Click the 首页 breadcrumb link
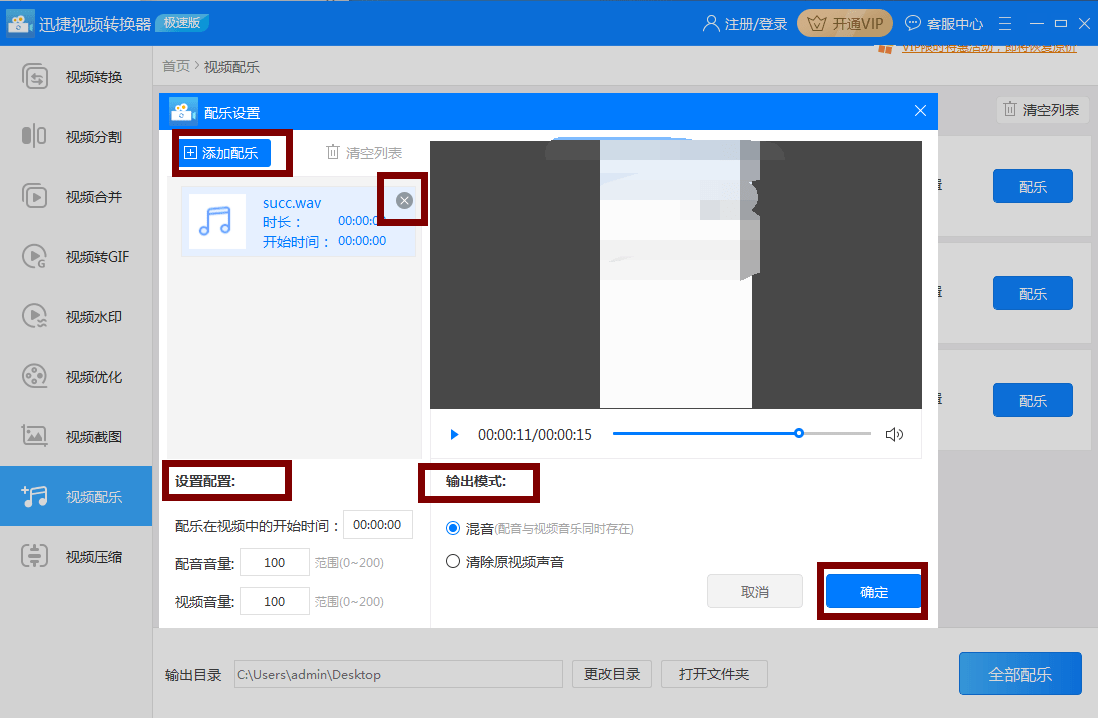 click(176, 66)
